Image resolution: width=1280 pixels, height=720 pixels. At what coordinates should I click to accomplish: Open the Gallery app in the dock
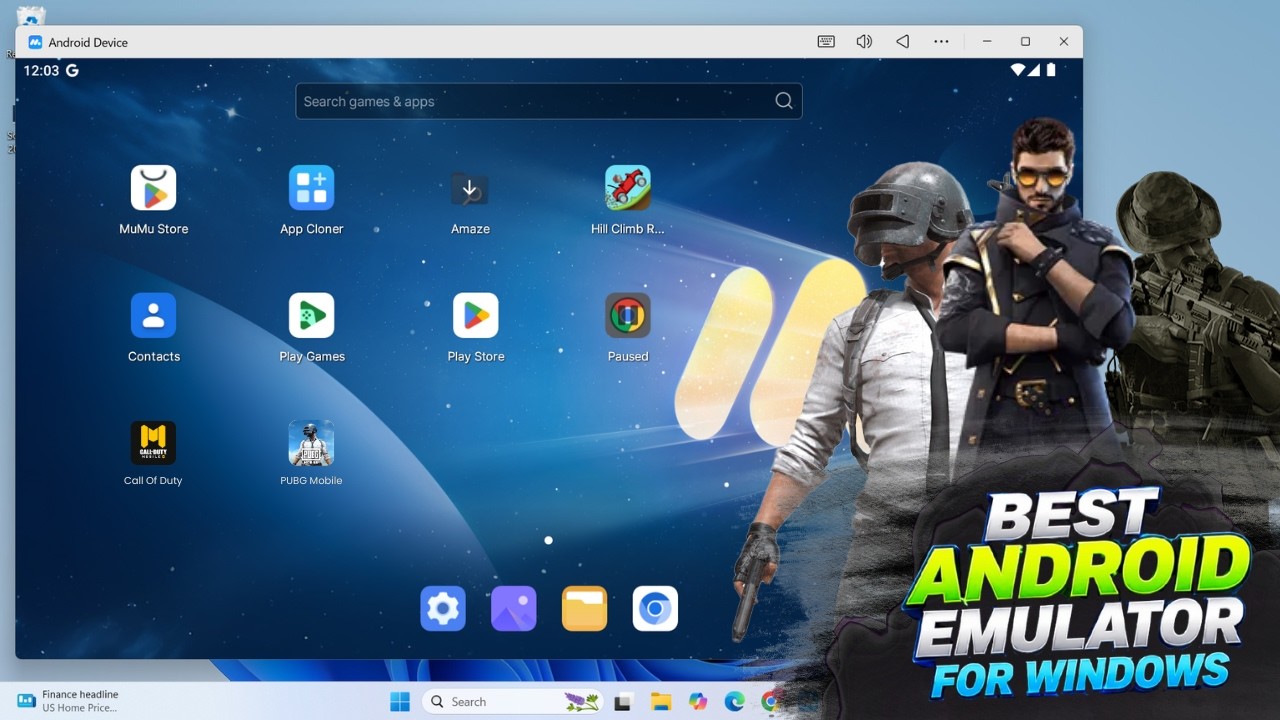point(514,608)
